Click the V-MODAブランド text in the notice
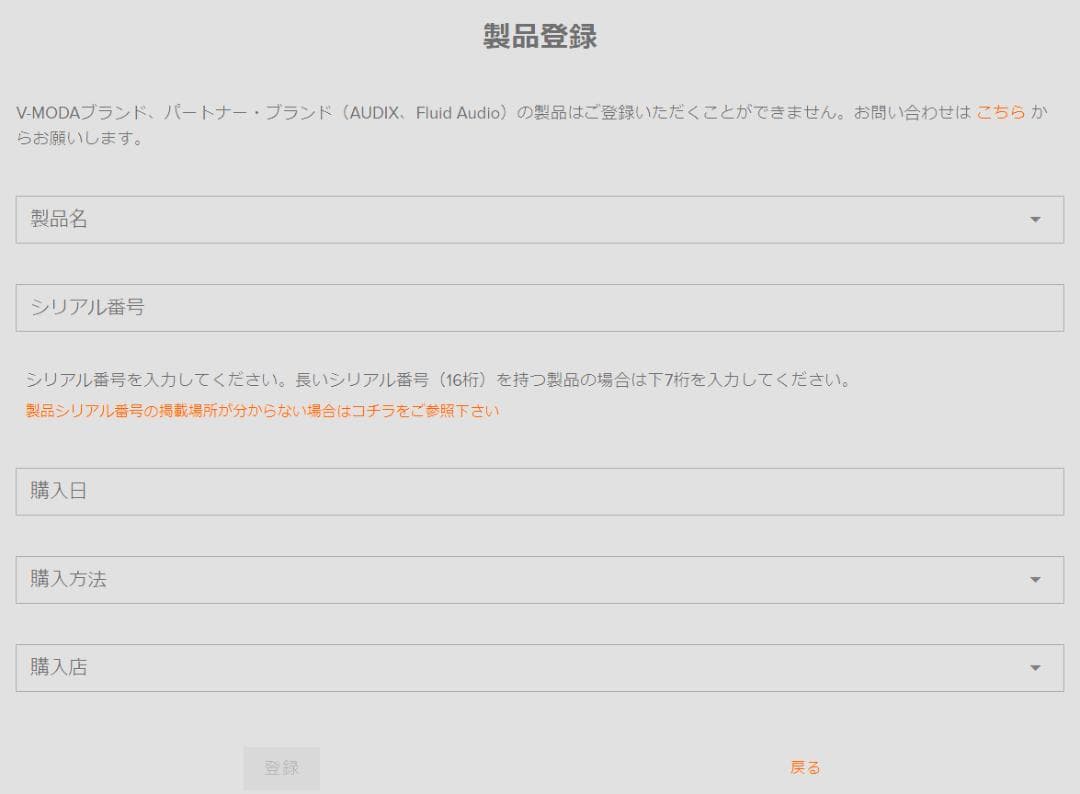Image resolution: width=1080 pixels, height=794 pixels. (77, 113)
